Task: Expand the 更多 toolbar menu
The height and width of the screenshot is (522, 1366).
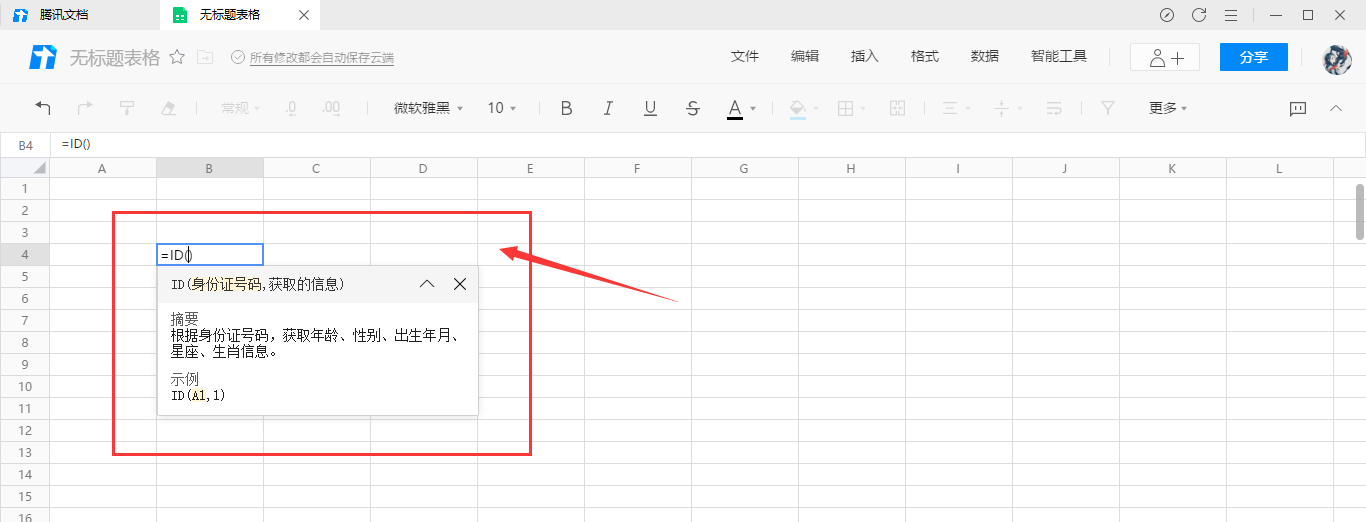Action: [1168, 108]
